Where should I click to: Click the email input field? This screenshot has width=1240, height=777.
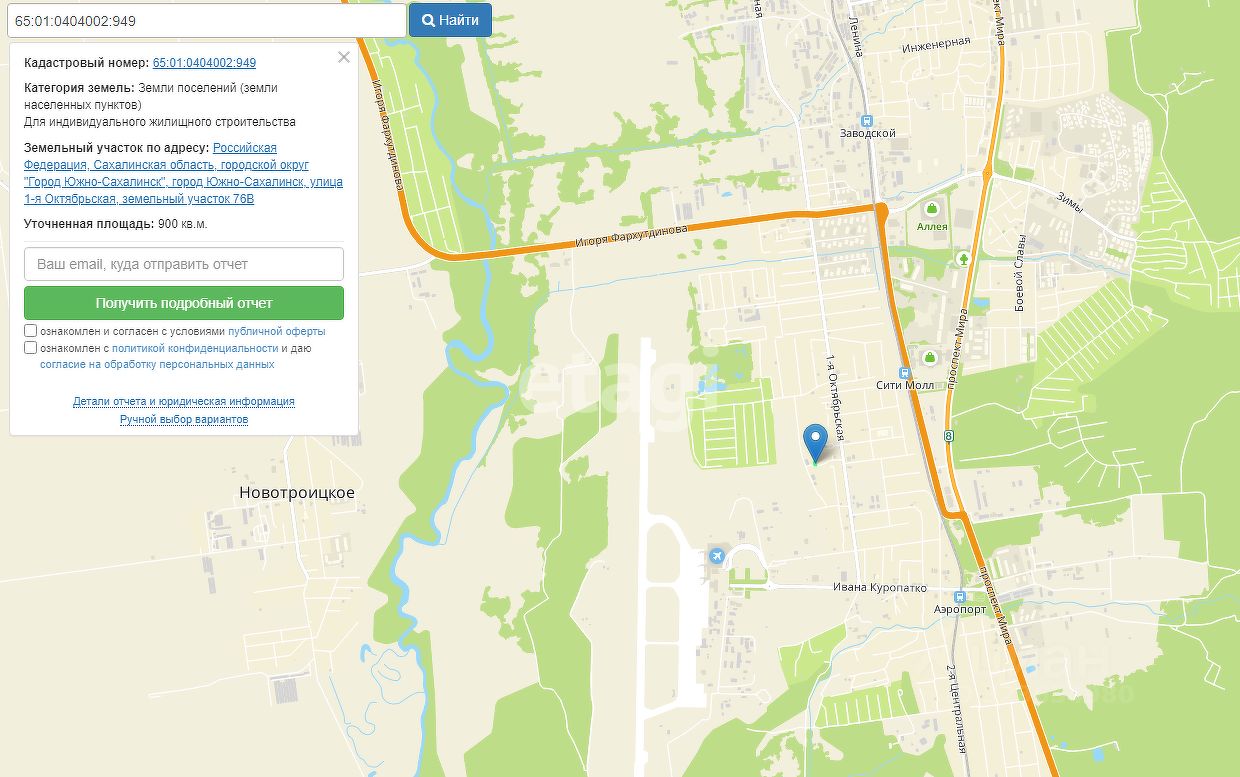[x=184, y=264]
